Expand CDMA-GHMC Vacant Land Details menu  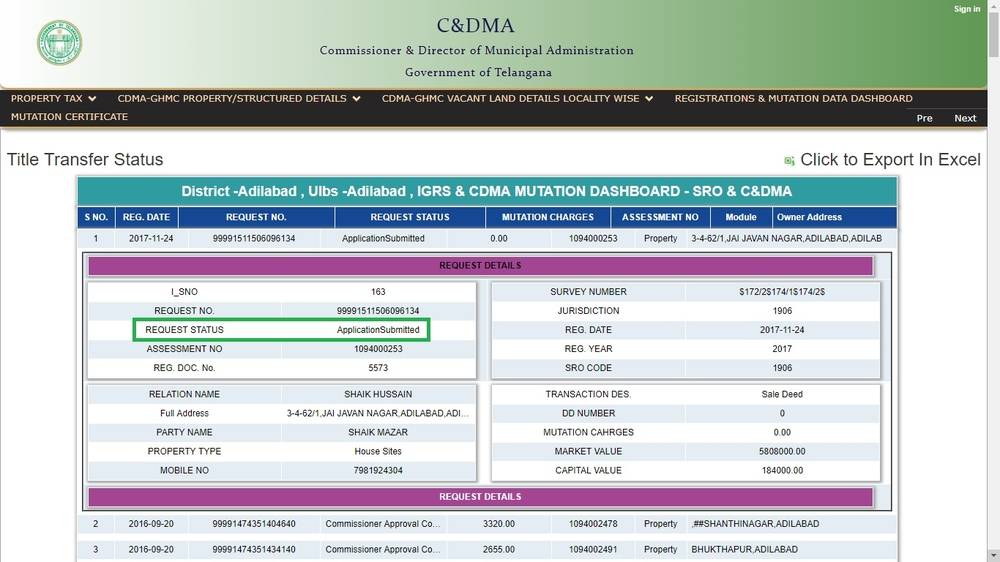click(x=517, y=99)
